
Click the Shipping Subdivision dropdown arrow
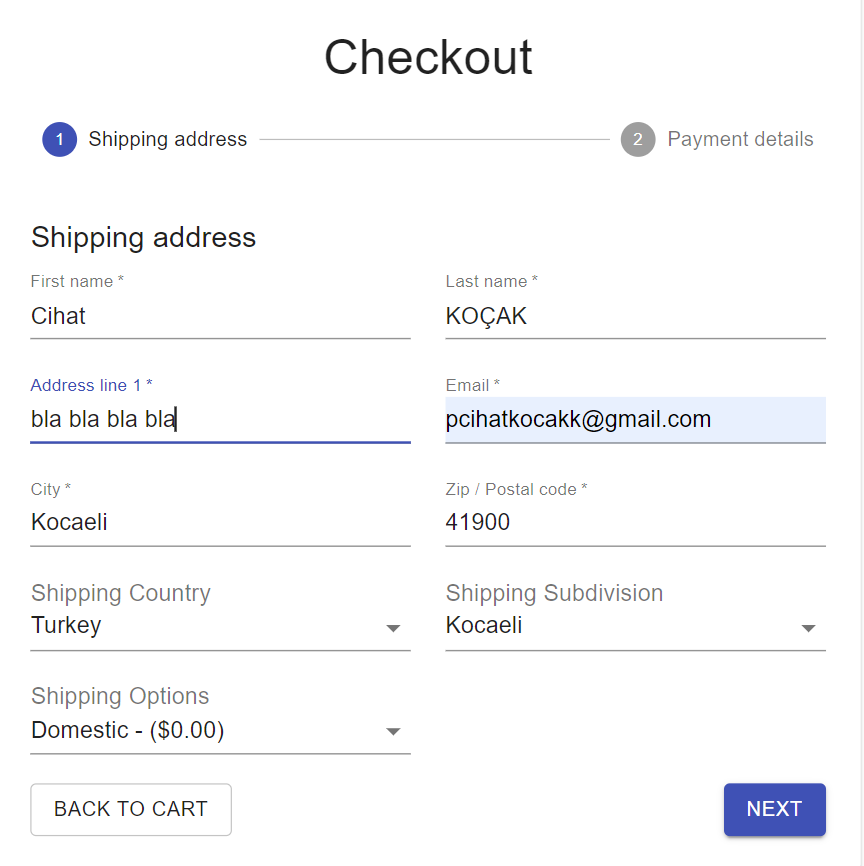tap(808, 628)
